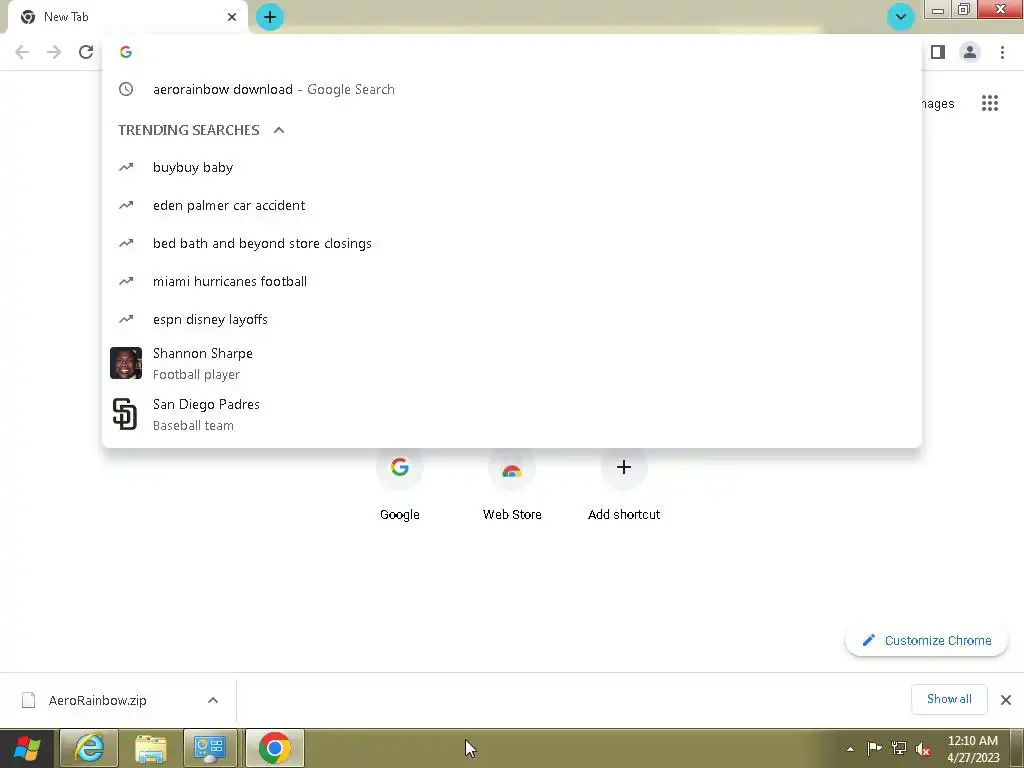1024x768 pixels.
Task: Pick 'bed bath and beyond store closings'
Action: 512,244
